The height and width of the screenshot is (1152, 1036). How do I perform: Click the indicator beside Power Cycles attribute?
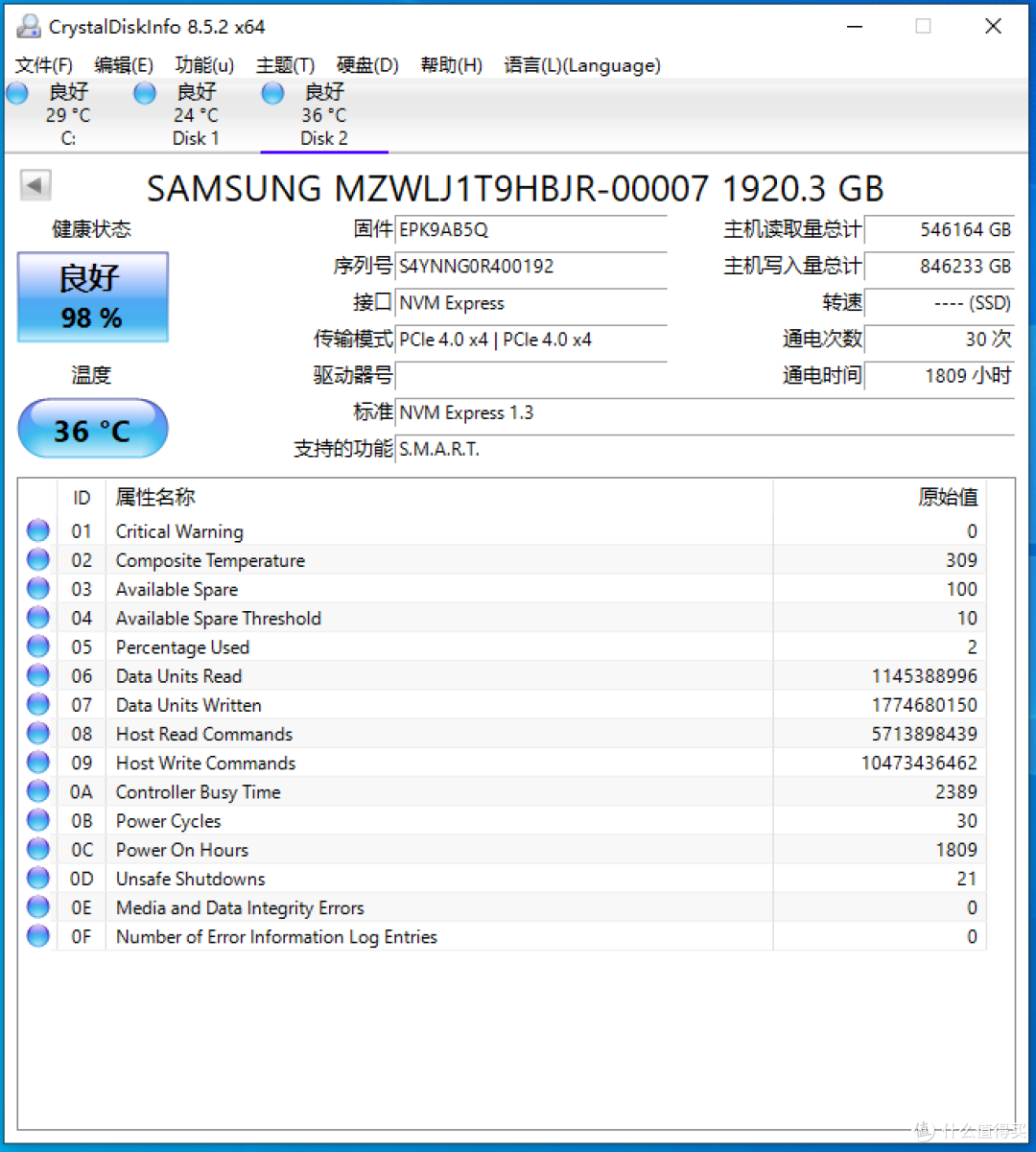37,819
